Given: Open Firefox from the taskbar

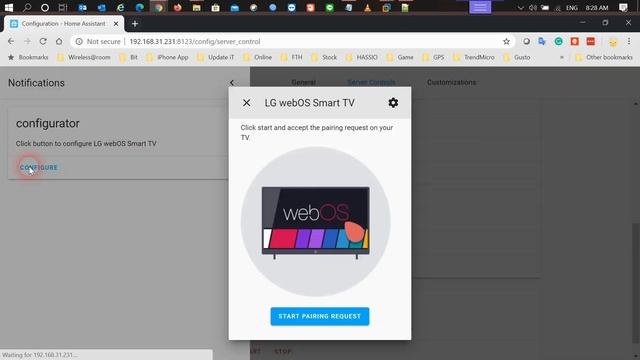Looking at the screenshot, I should 177,7.
